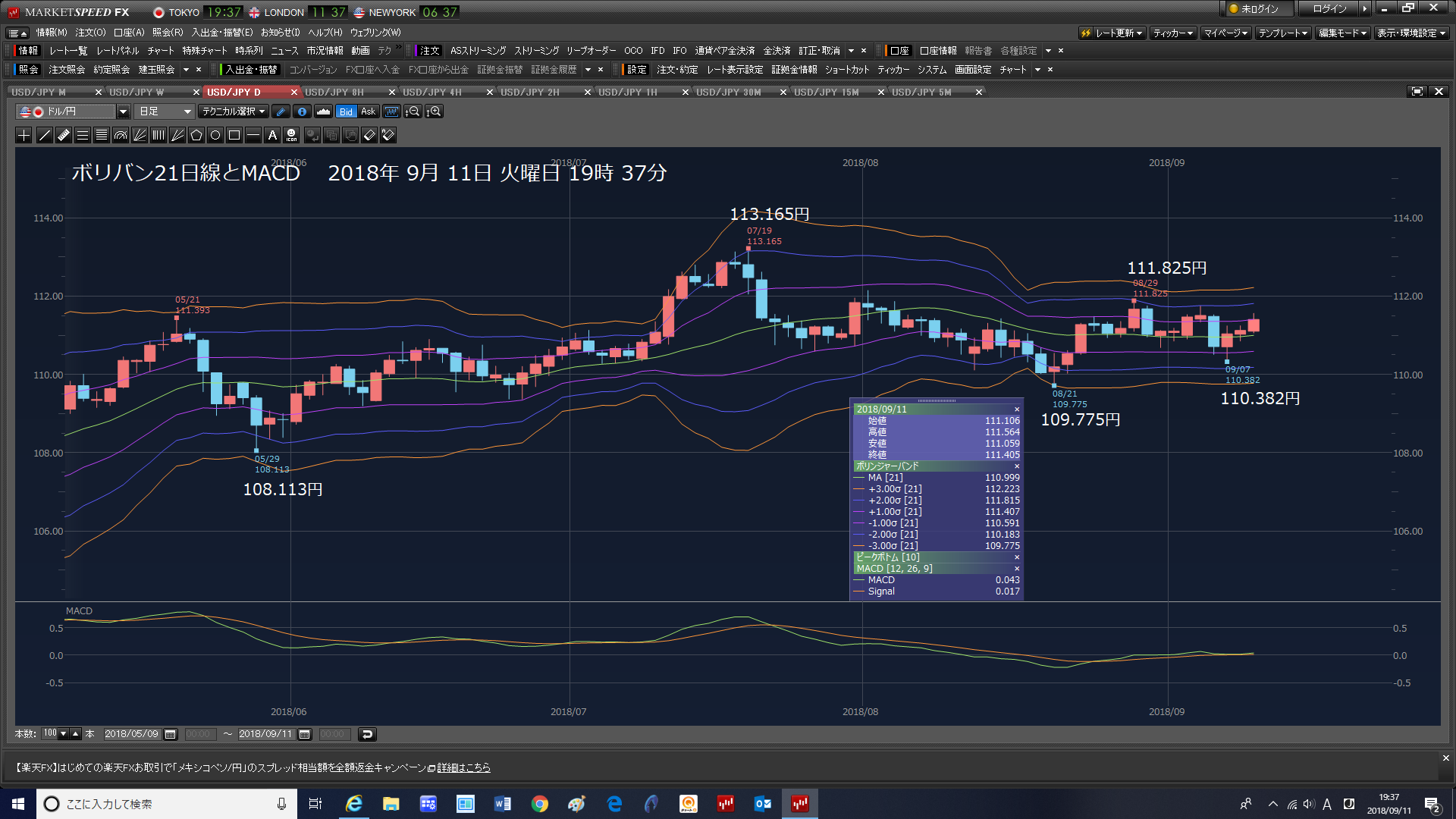Click the bar count 100 field
Viewport: 1456px width, 819px height.
pos(50,733)
